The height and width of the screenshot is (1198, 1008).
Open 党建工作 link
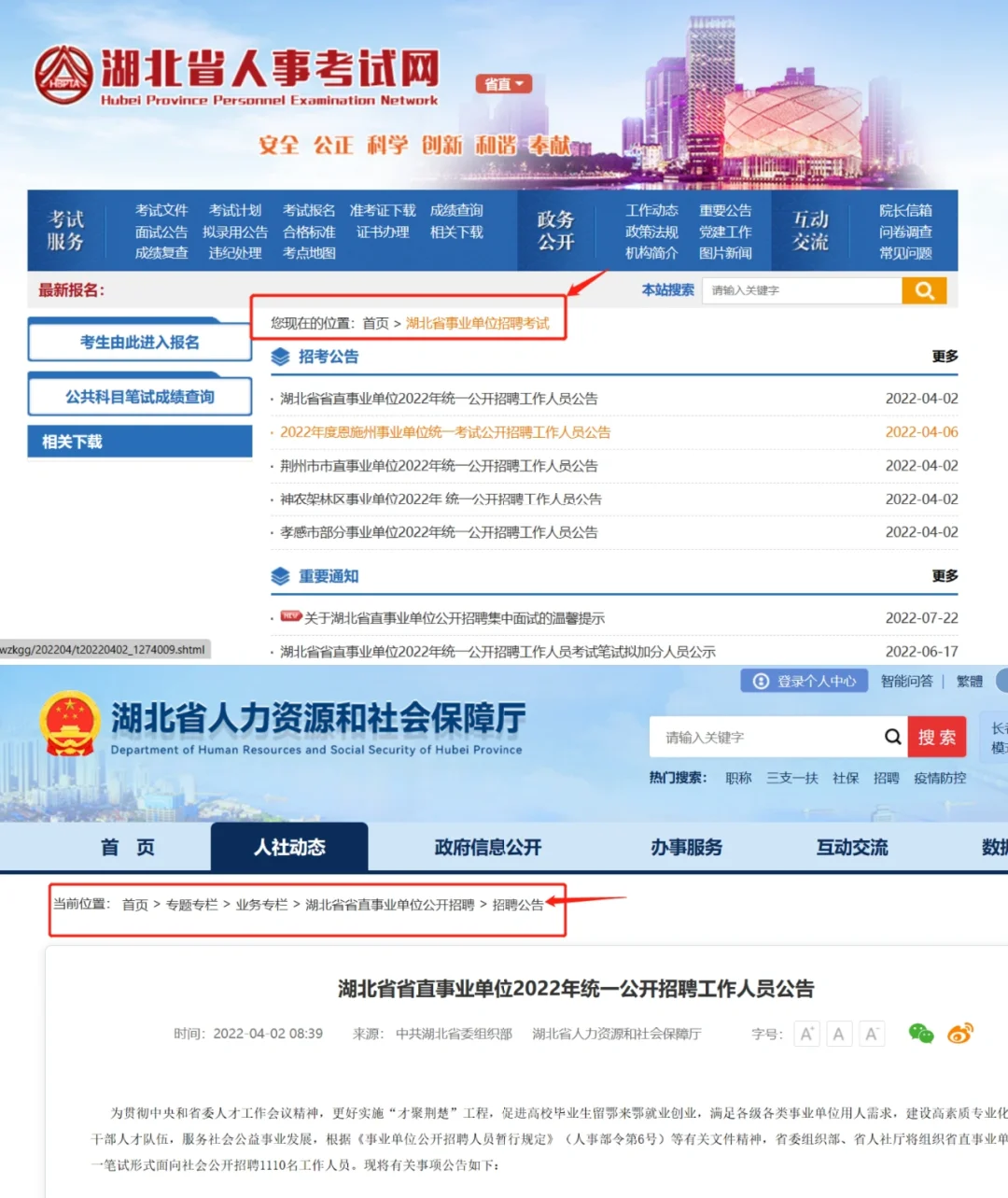[x=725, y=232]
